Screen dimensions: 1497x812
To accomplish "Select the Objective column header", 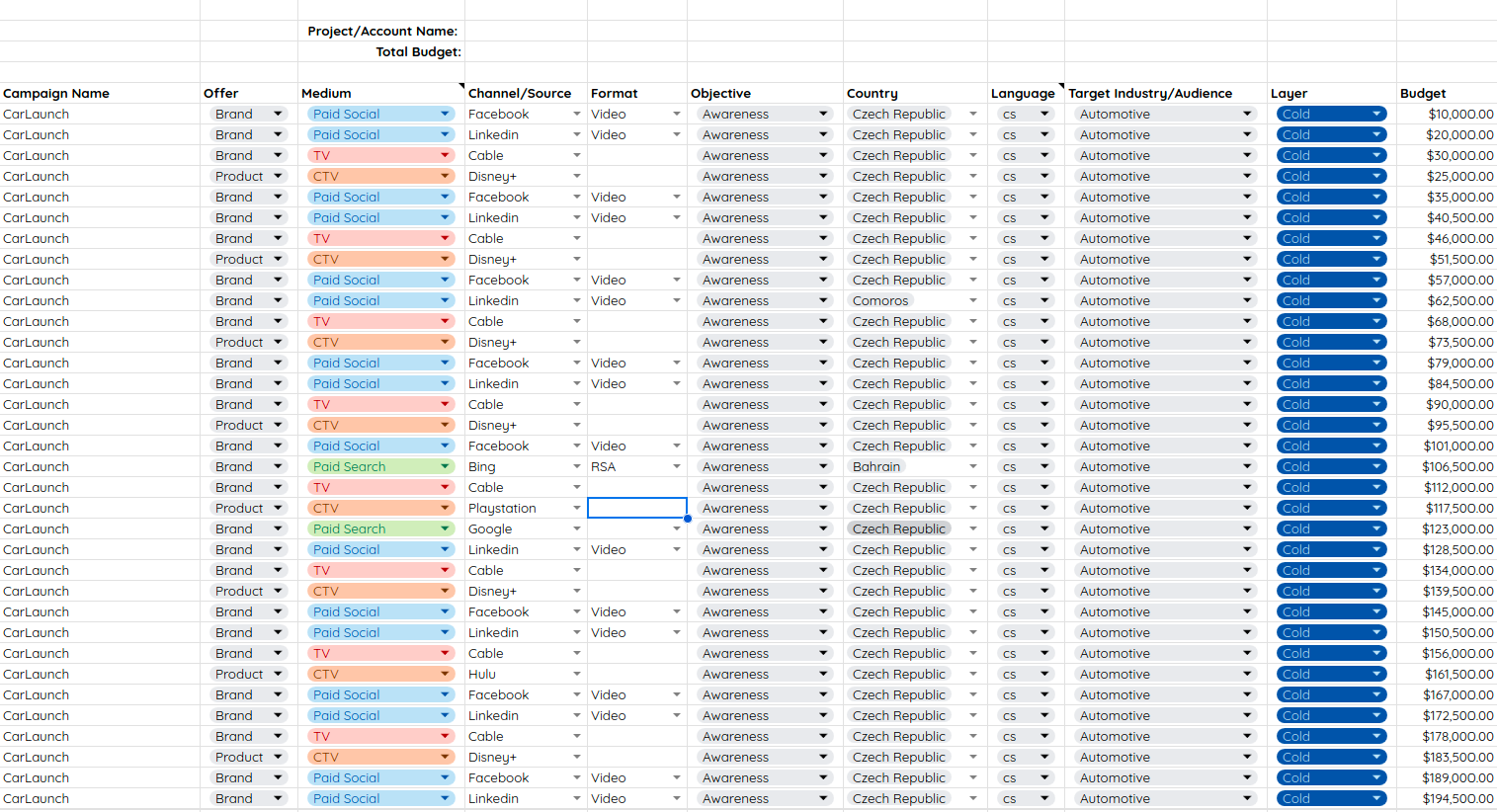I will tap(765, 93).
